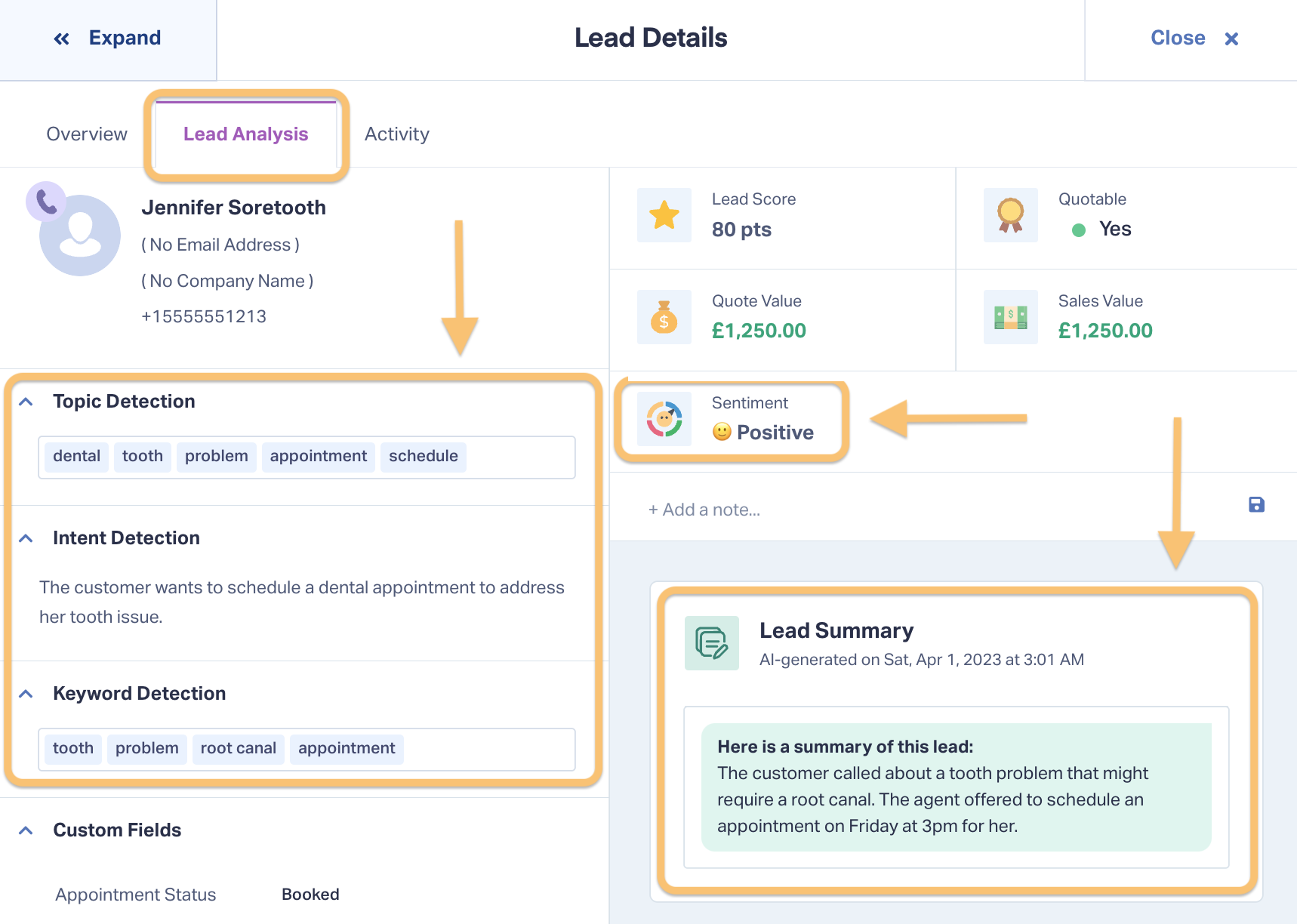Click the green Quotable Yes status dot
The width and height of the screenshot is (1297, 924).
(1079, 230)
